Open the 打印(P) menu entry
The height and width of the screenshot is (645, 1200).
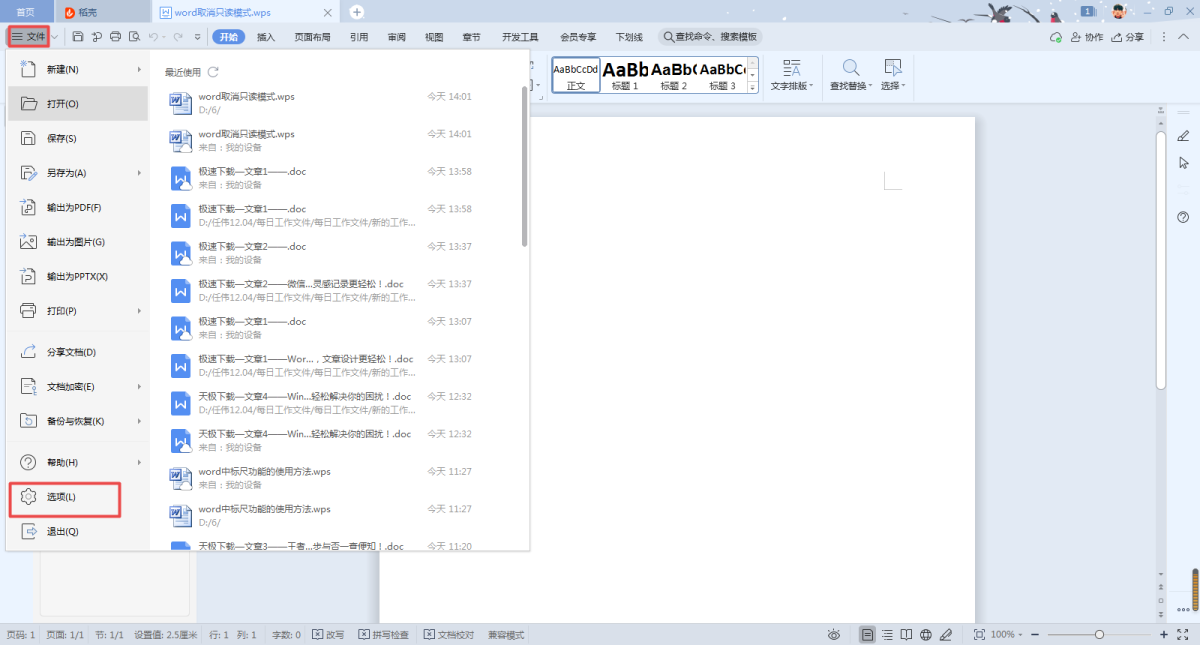coord(78,311)
